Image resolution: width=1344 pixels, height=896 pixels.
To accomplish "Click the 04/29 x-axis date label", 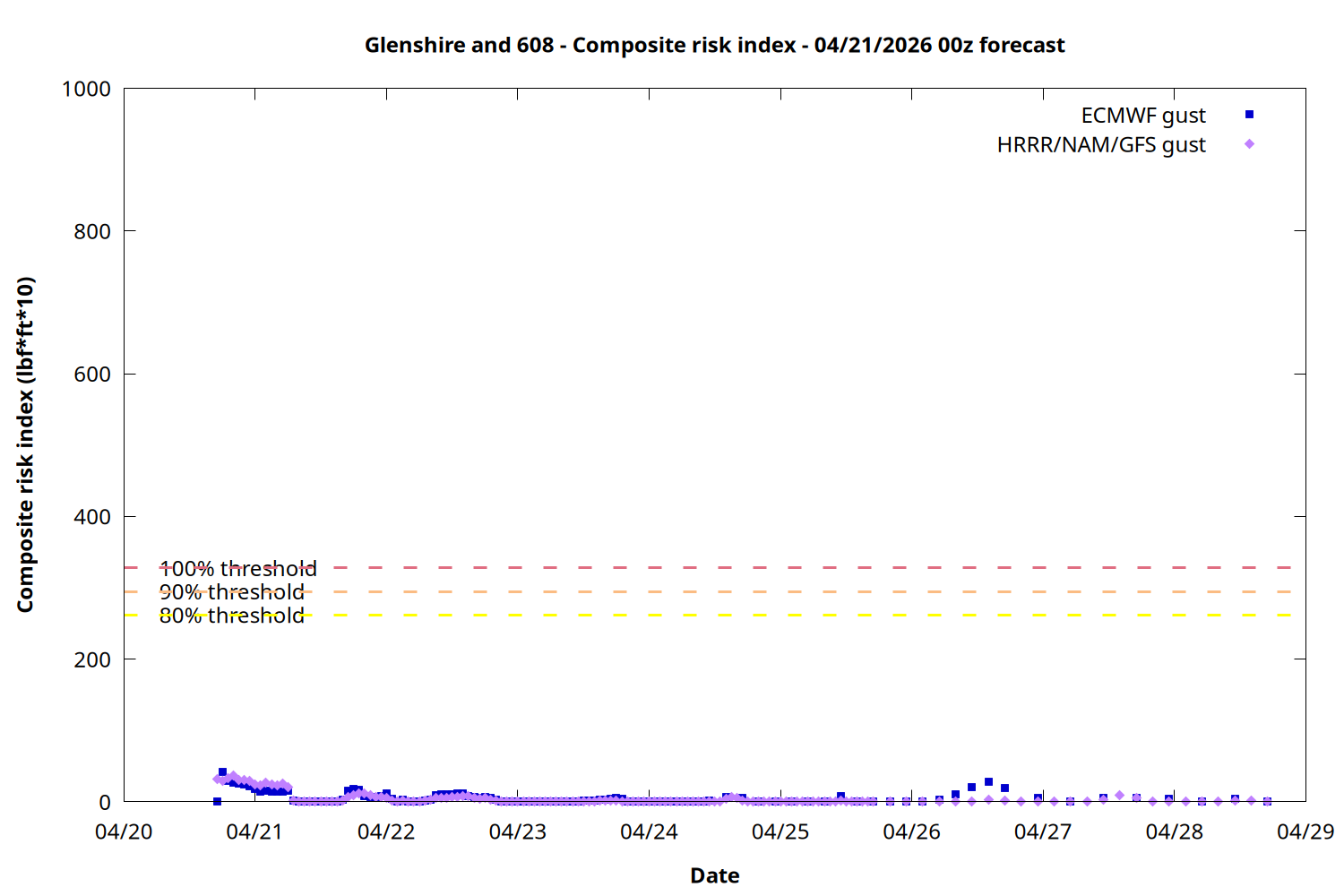I will (x=1305, y=831).
